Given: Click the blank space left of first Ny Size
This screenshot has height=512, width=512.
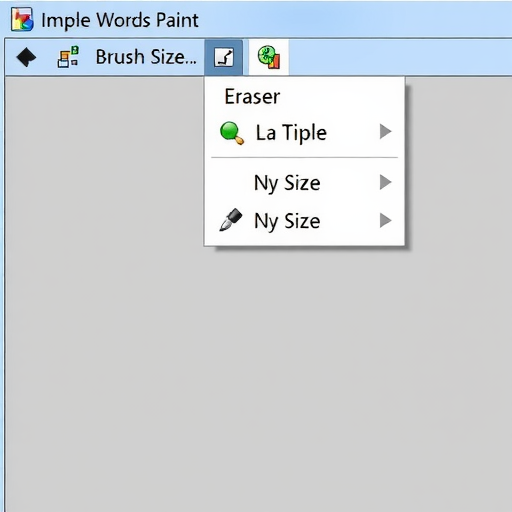Looking at the screenshot, I should tap(231, 182).
